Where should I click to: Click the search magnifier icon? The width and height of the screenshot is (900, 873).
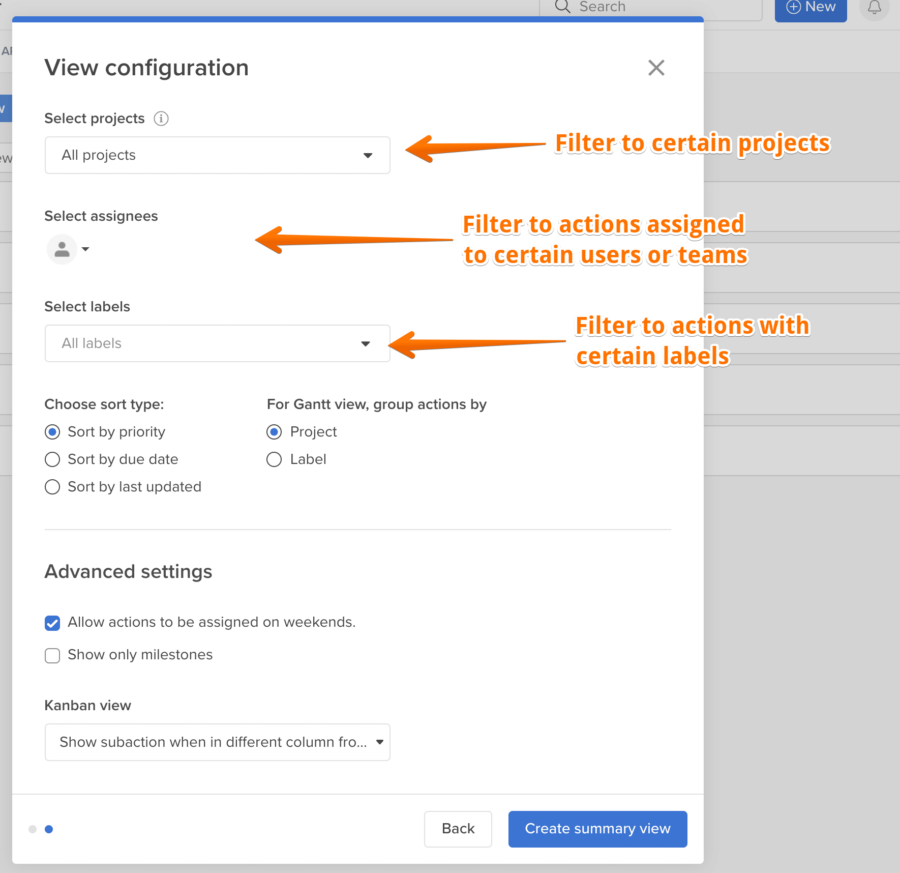click(562, 7)
